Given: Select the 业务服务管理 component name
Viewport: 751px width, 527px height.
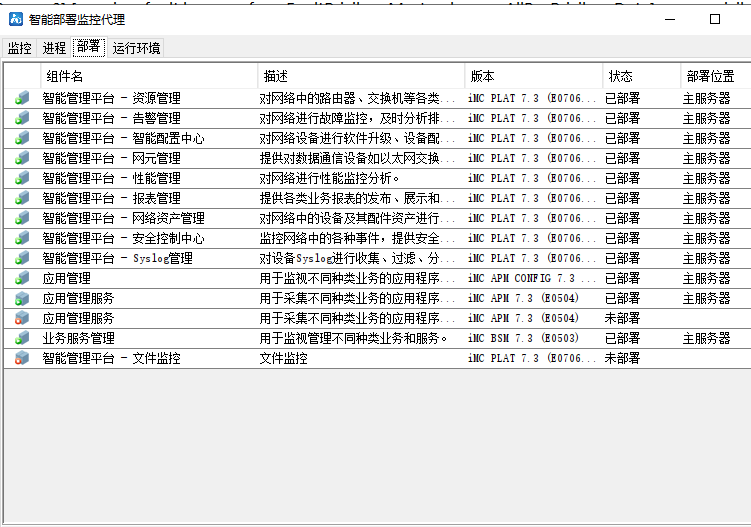Looking at the screenshot, I should [79, 338].
